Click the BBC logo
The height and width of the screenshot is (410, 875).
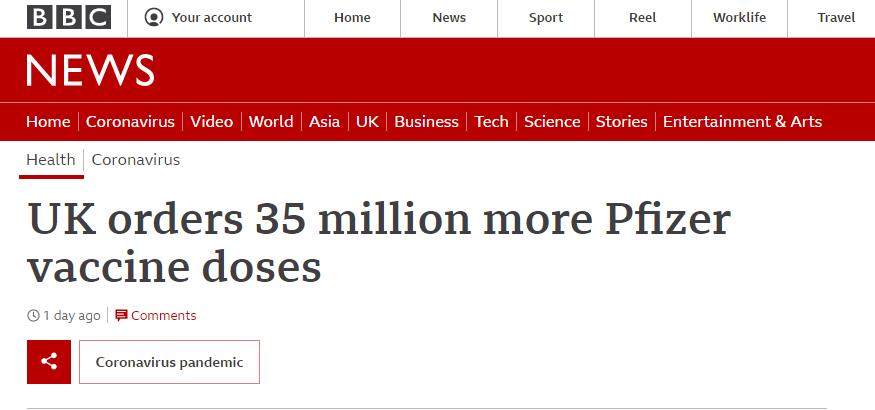pos(69,17)
